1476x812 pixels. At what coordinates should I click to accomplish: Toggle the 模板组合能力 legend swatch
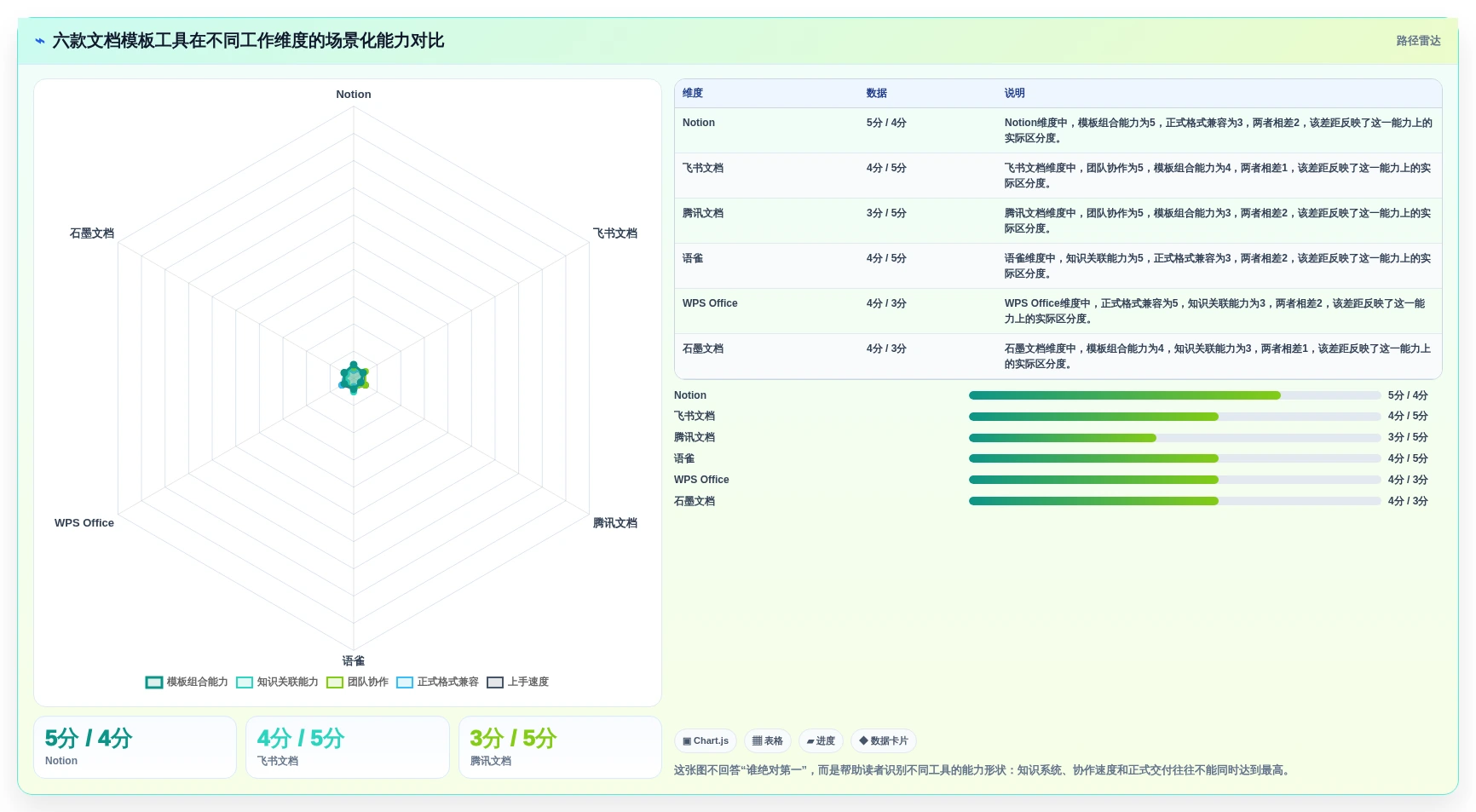click(154, 682)
